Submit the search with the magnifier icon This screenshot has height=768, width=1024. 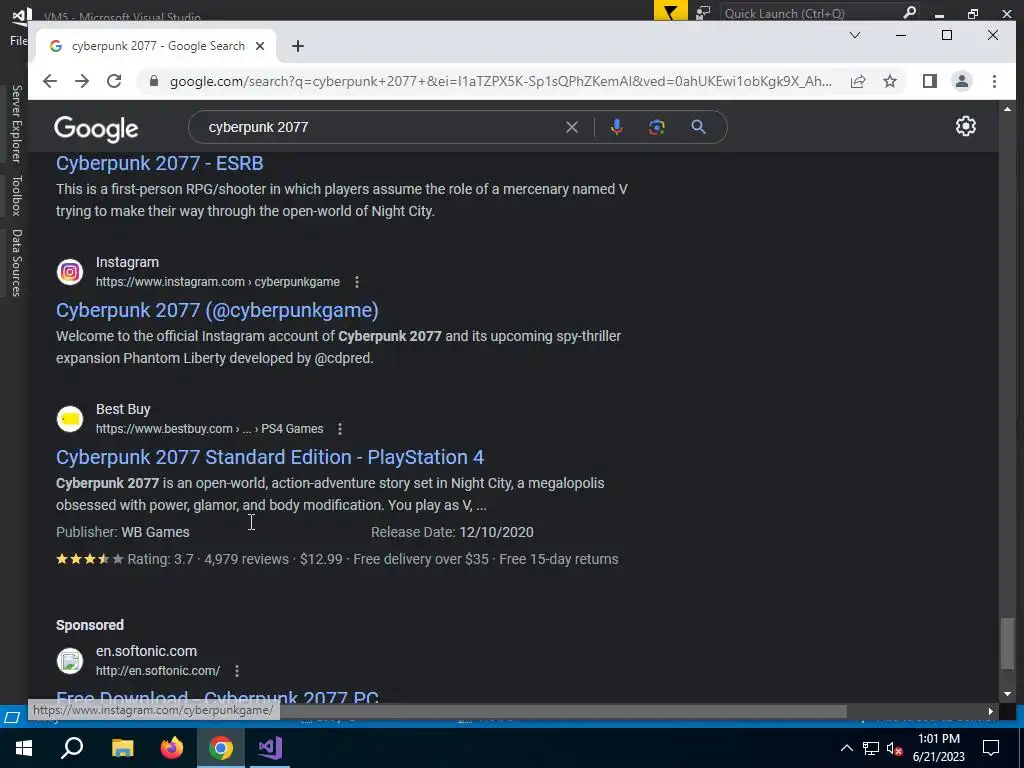(x=699, y=127)
